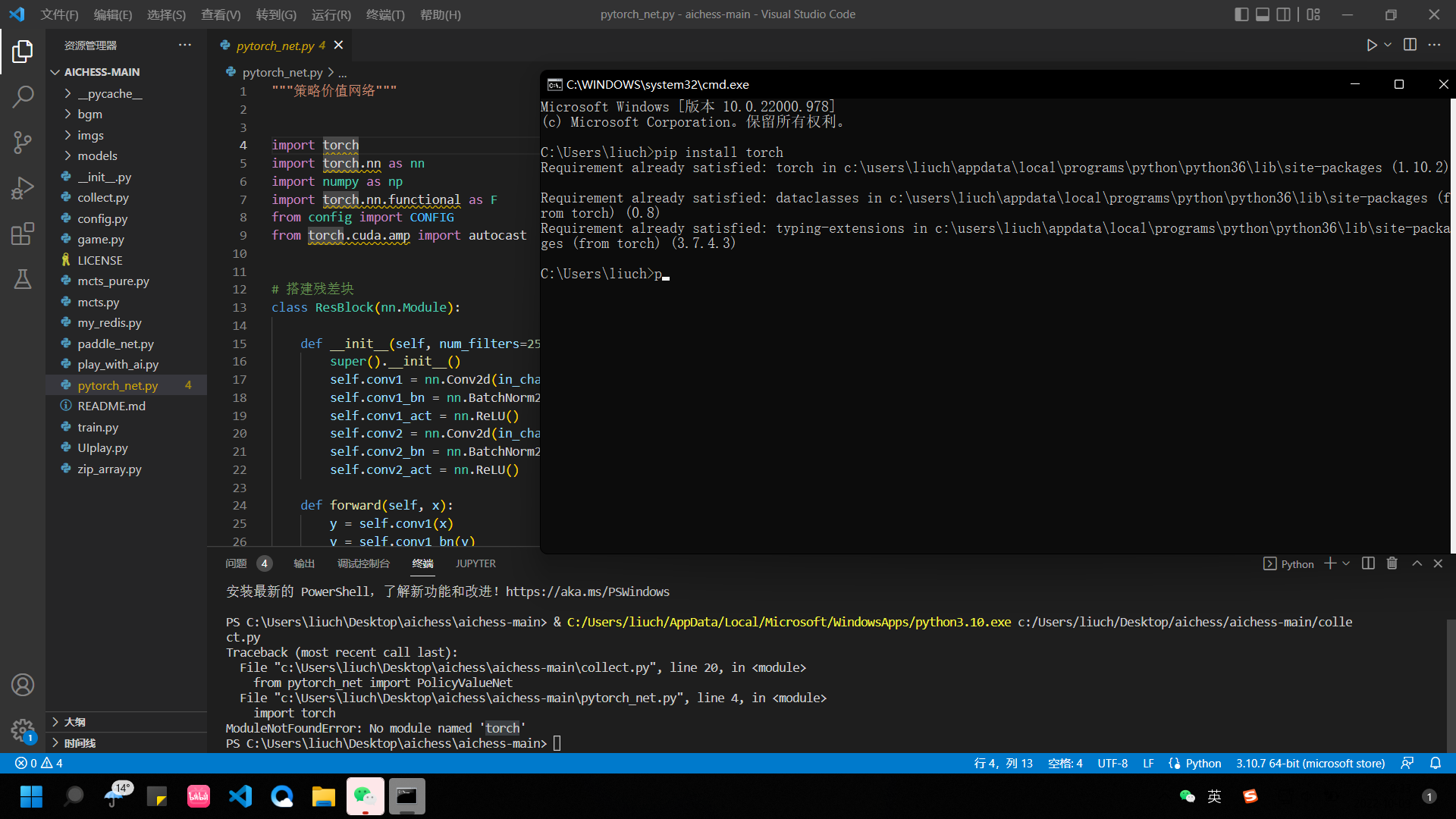Split the editor to the right

(x=1410, y=45)
